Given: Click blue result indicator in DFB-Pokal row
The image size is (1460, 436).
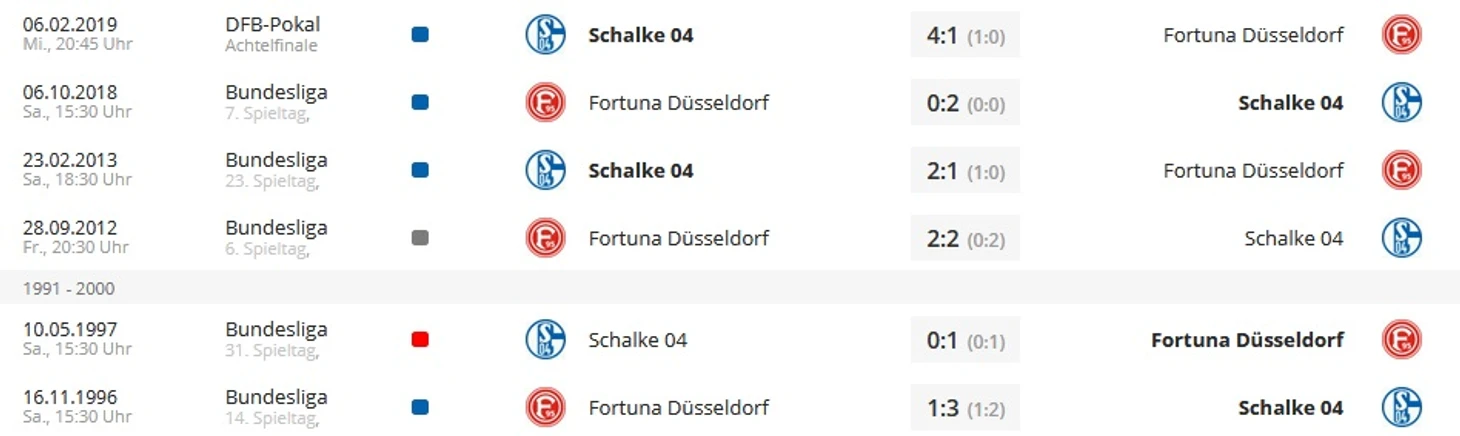Looking at the screenshot, I should point(420,35).
